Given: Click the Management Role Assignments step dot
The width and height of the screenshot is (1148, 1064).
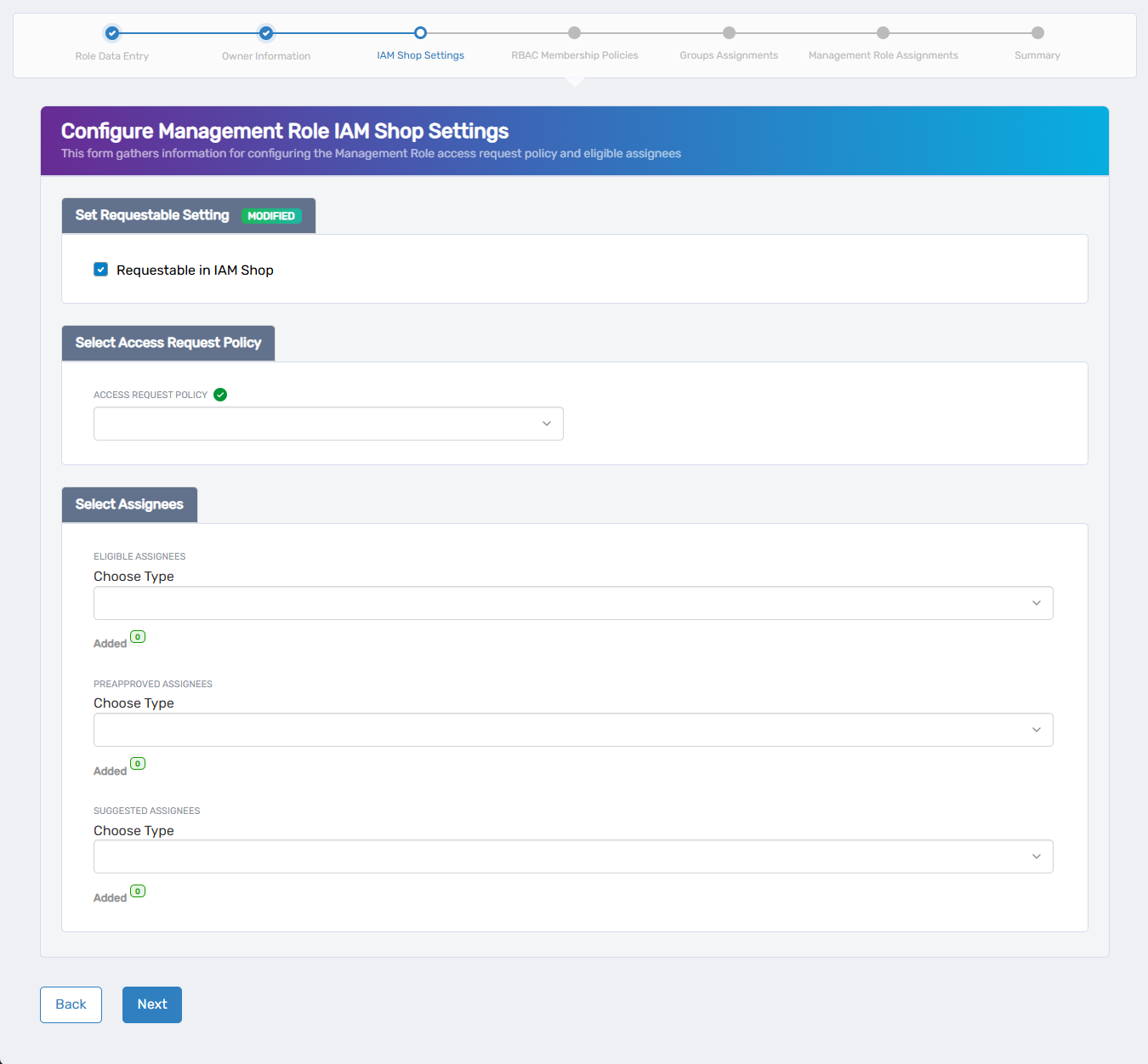Looking at the screenshot, I should (x=883, y=33).
